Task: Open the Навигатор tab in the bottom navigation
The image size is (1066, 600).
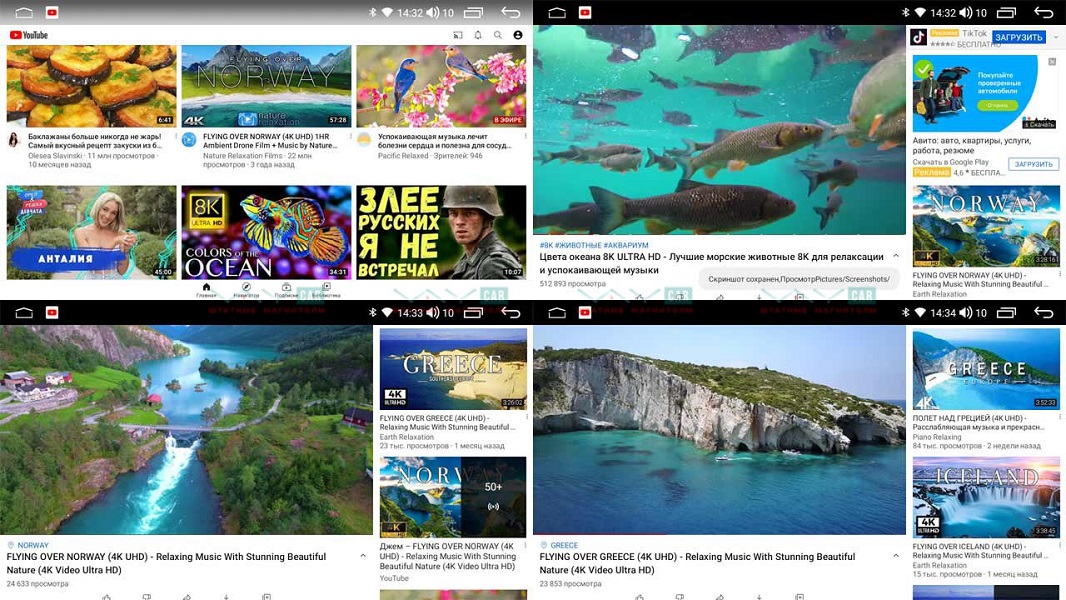Action: click(x=246, y=290)
